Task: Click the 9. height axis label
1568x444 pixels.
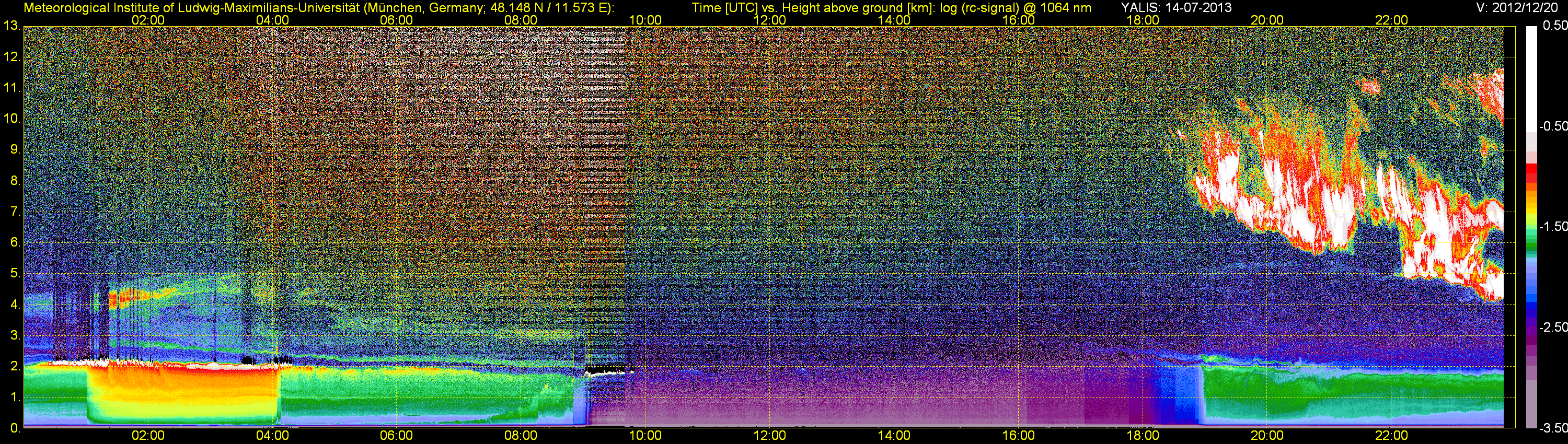Action: point(15,149)
